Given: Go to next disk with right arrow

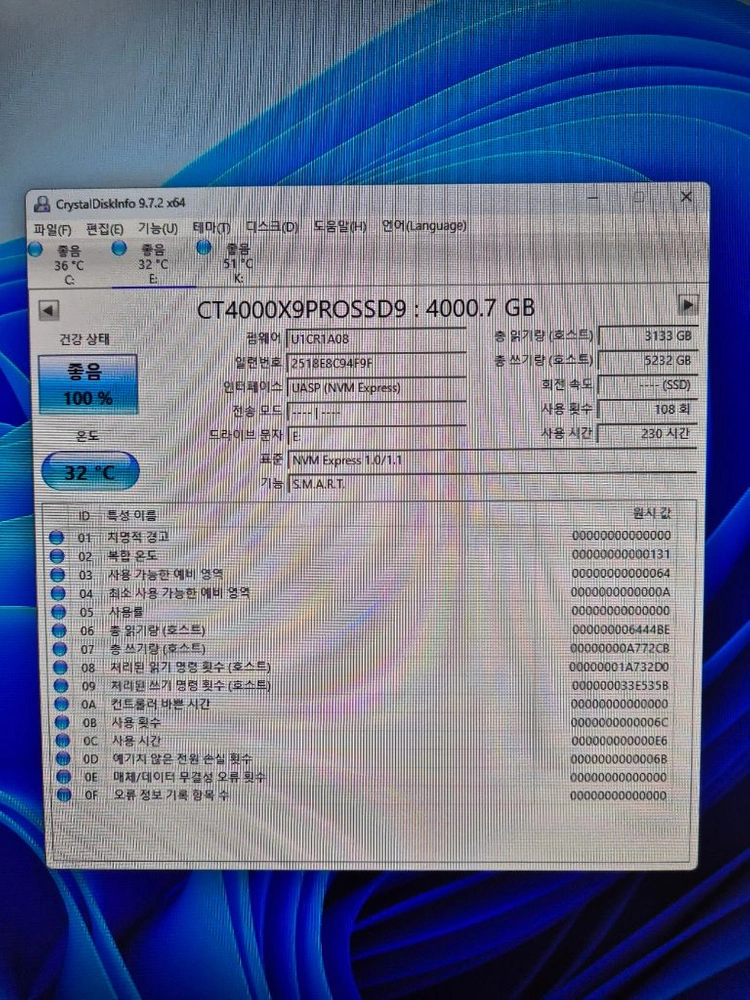Looking at the screenshot, I should click(x=687, y=304).
